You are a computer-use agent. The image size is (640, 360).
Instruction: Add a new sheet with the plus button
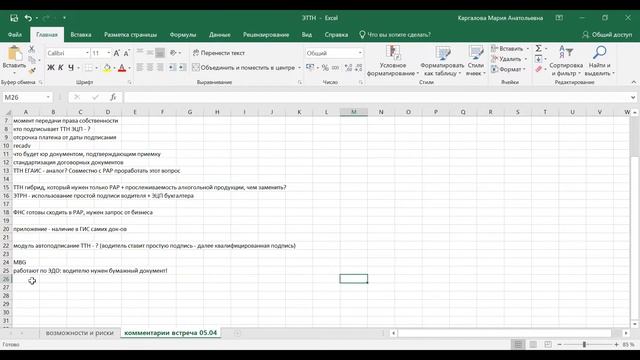click(x=237, y=333)
